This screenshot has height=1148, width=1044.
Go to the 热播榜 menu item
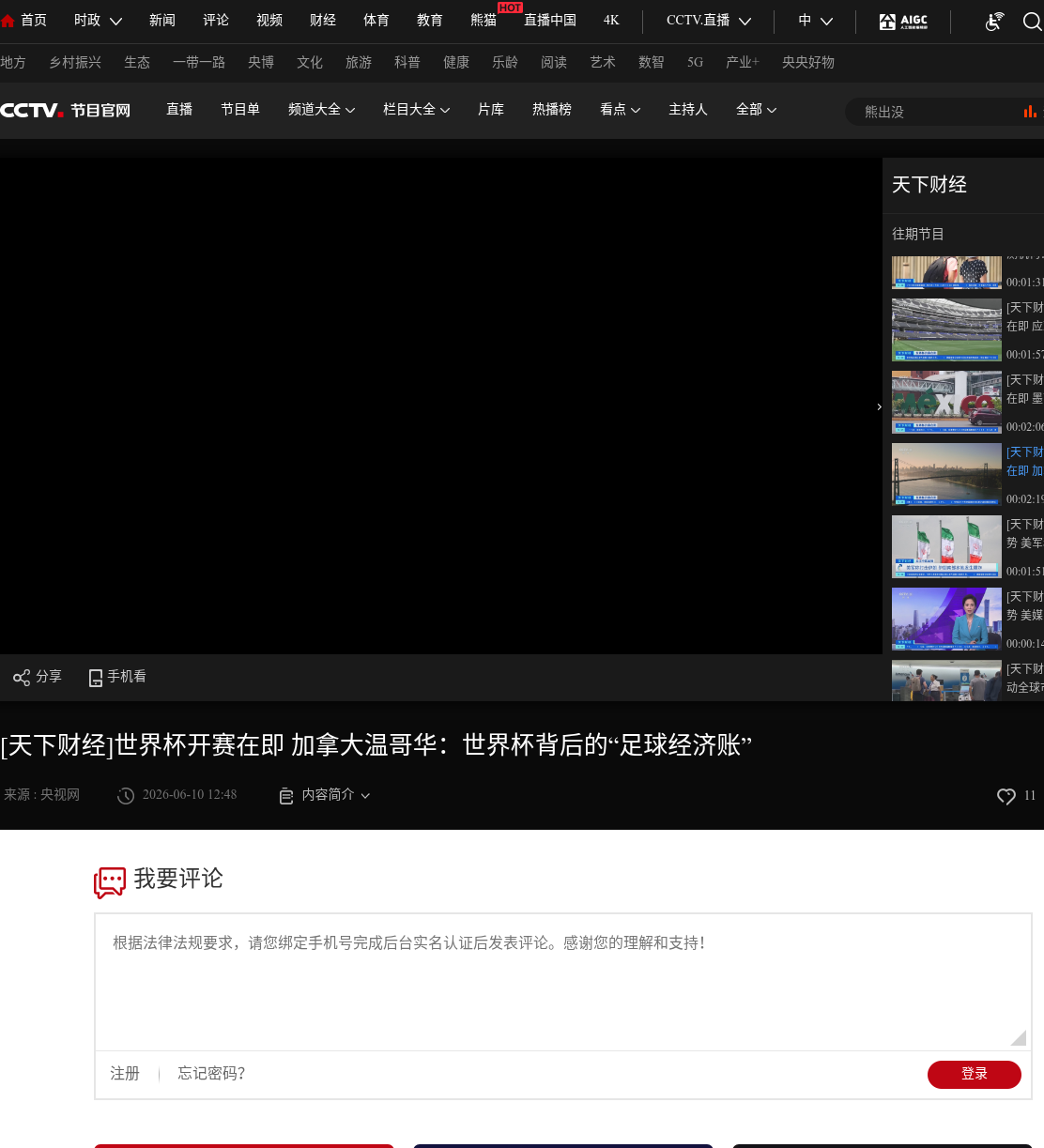[x=552, y=110]
